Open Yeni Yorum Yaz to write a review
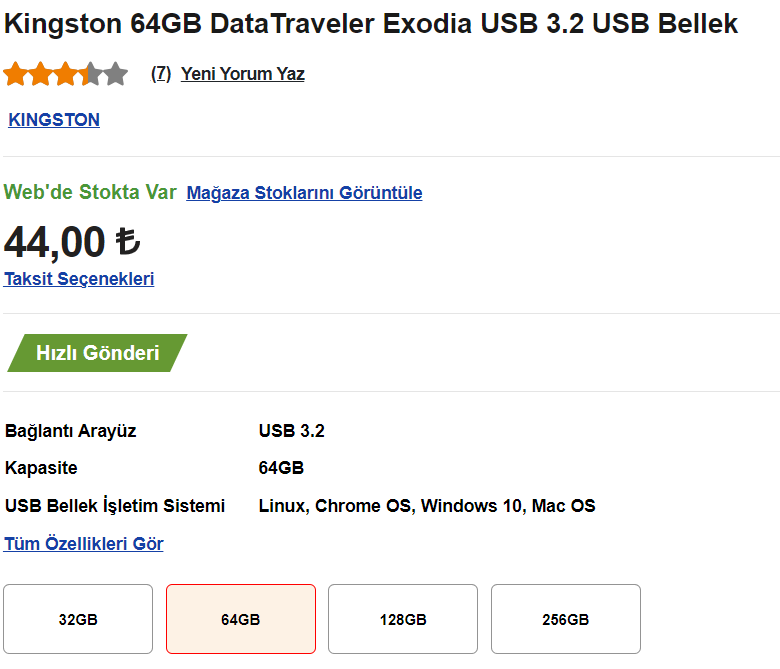Screen dimensions: 780x669 pos(242,74)
